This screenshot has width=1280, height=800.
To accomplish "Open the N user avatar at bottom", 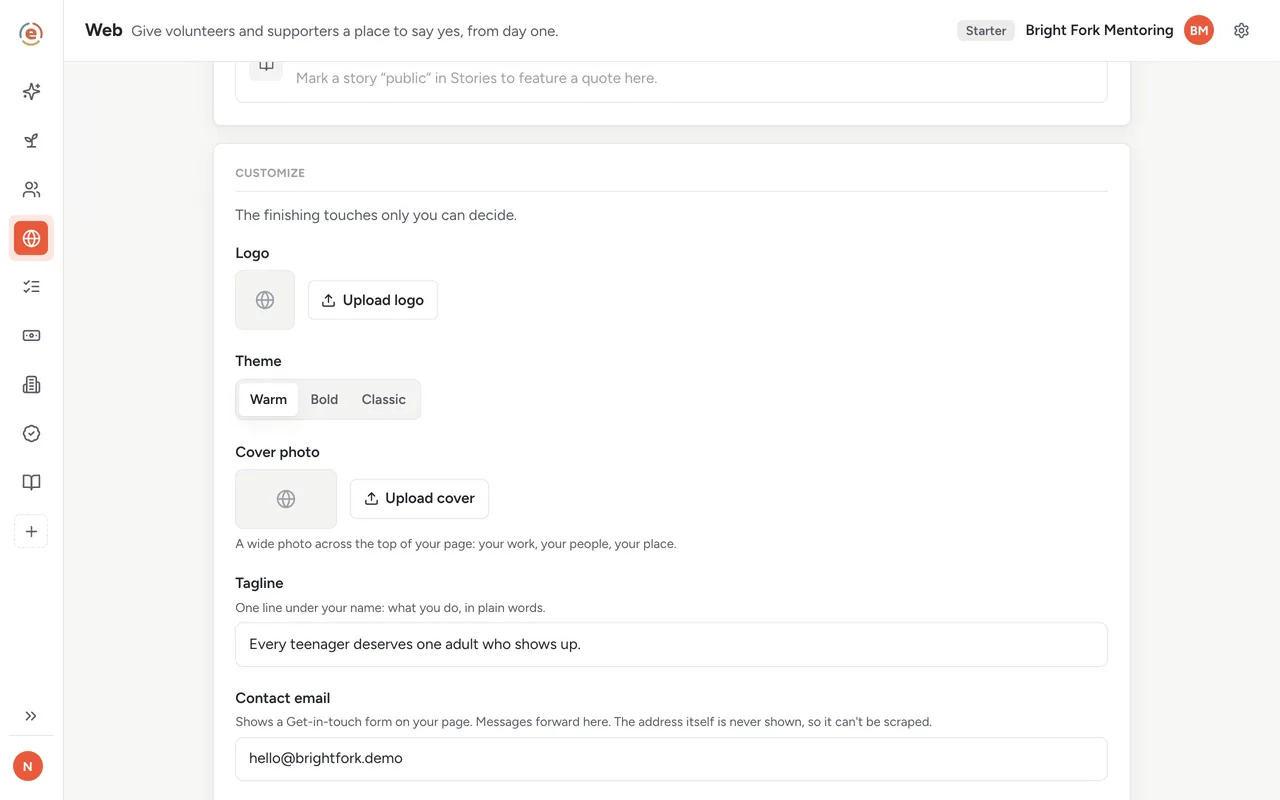I will 28,767.
